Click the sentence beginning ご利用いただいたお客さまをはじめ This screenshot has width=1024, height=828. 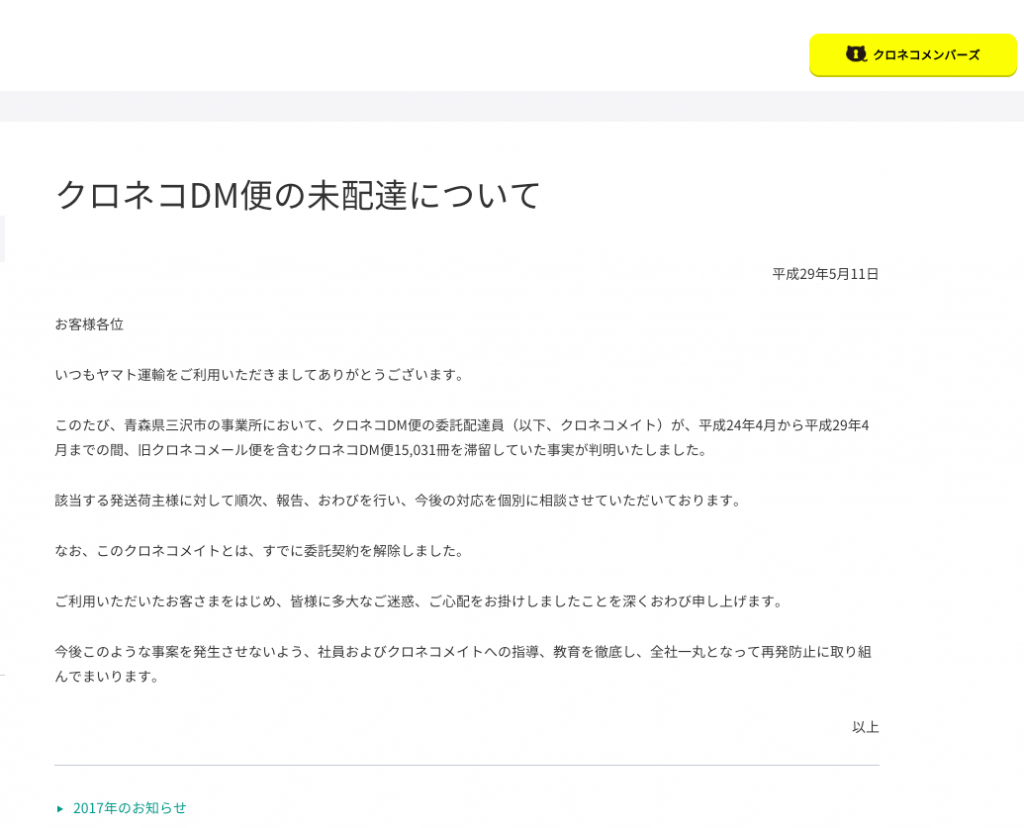point(419,601)
